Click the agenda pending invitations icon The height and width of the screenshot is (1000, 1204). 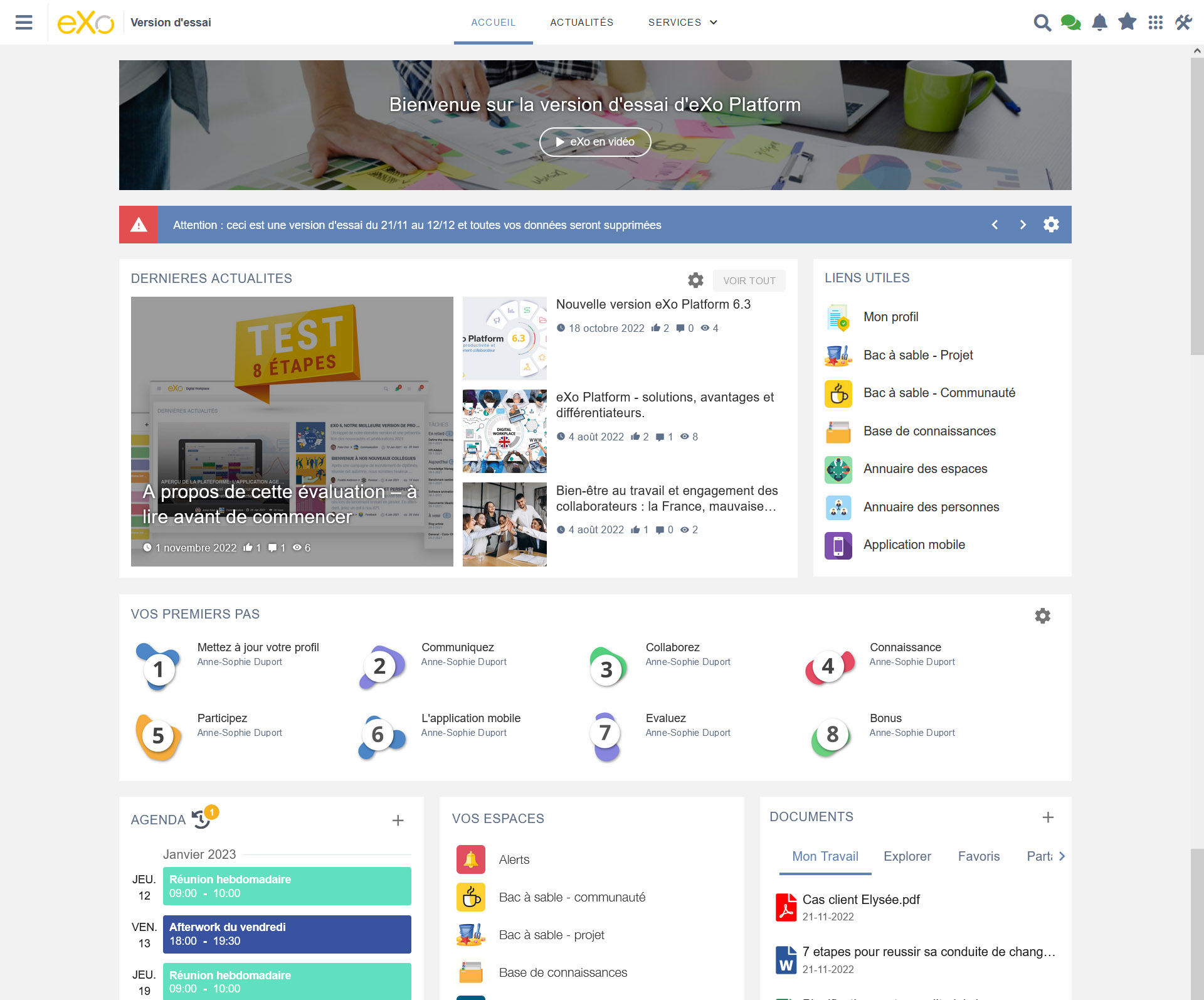pyautogui.click(x=202, y=819)
